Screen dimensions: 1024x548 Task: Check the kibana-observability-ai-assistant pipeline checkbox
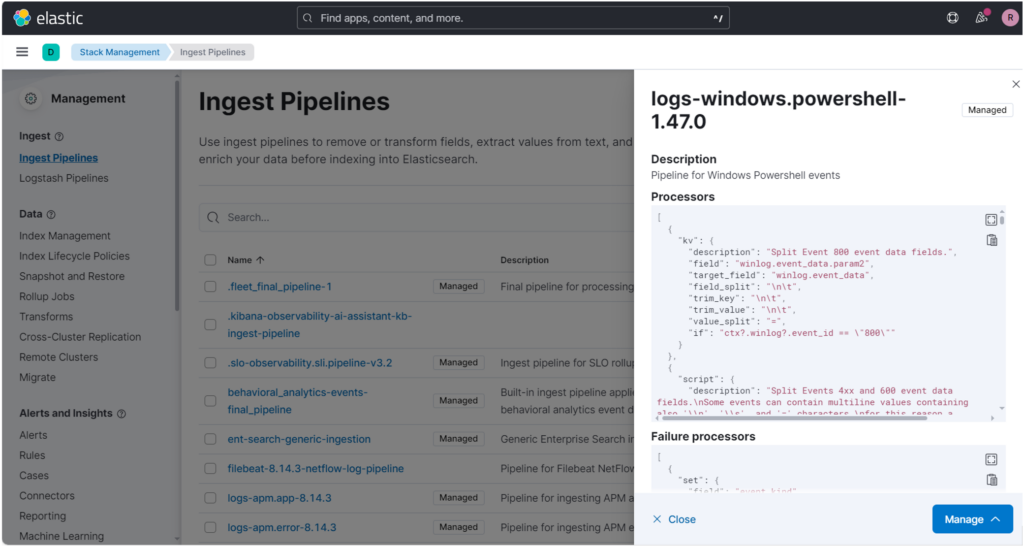[x=210, y=325]
